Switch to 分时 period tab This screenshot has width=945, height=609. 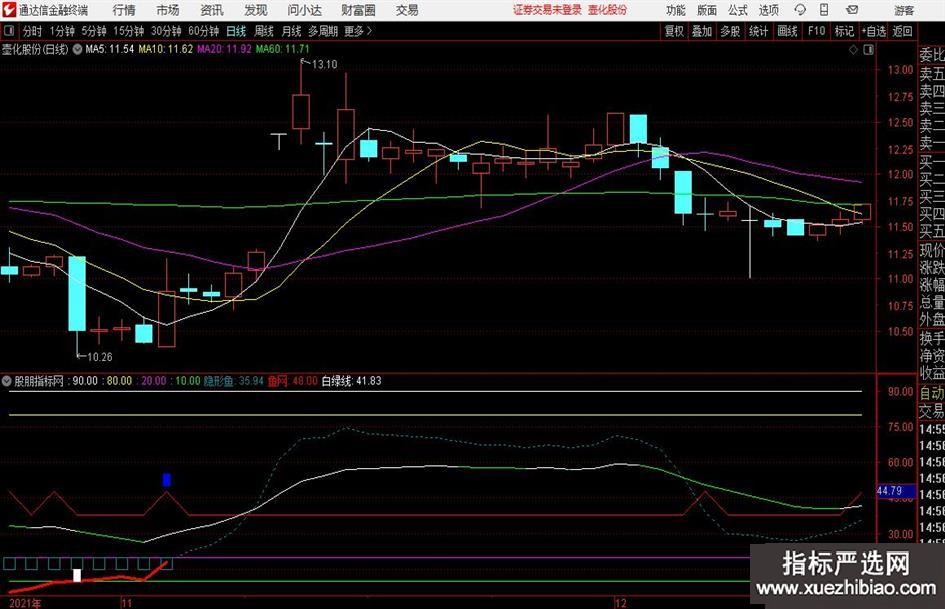(32, 31)
